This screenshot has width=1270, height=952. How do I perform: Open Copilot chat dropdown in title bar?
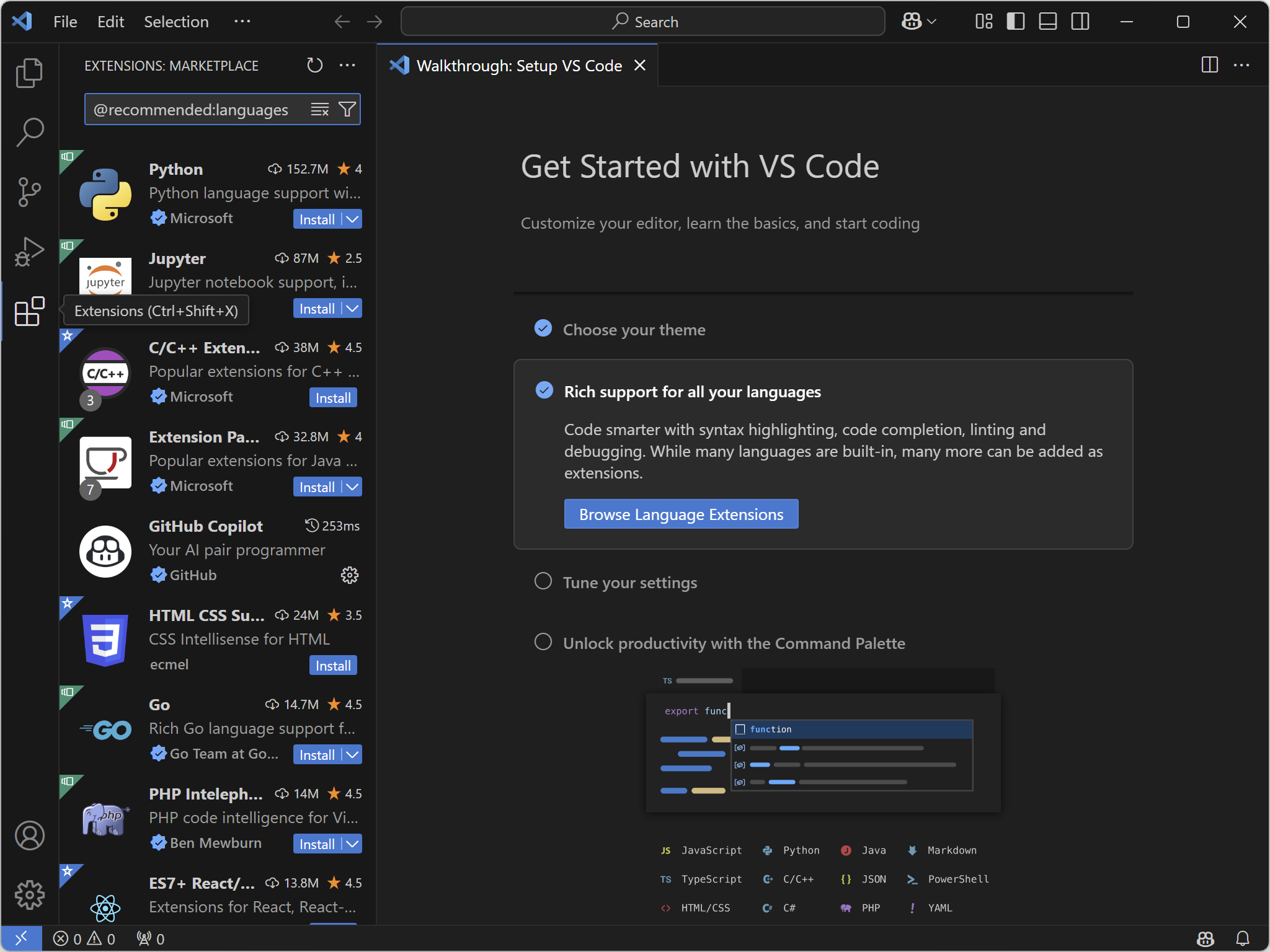pyautogui.click(x=931, y=22)
